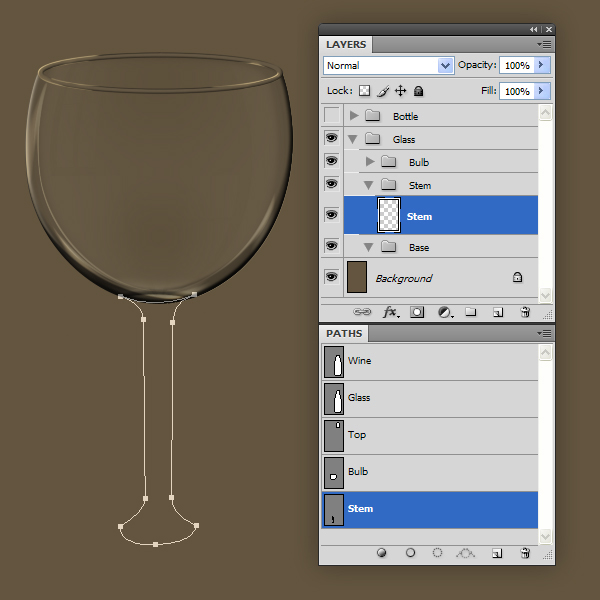Expand the Bulb group
600x600 pixels.
pos(370,161)
